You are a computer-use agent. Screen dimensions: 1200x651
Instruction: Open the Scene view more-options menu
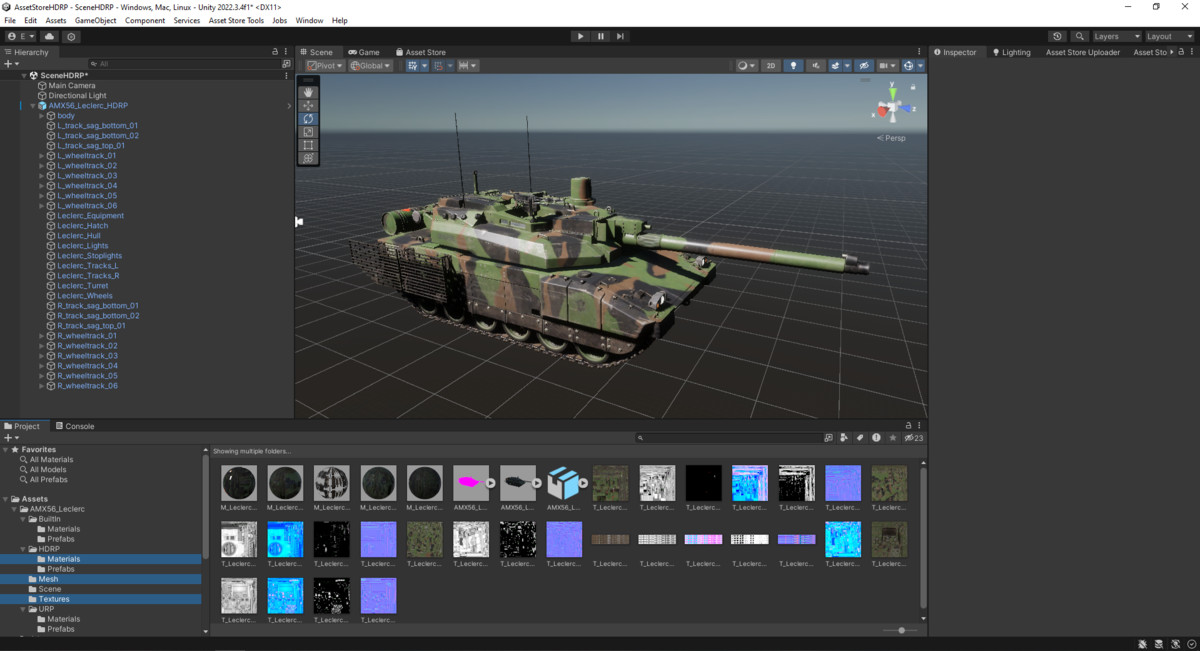(x=919, y=52)
